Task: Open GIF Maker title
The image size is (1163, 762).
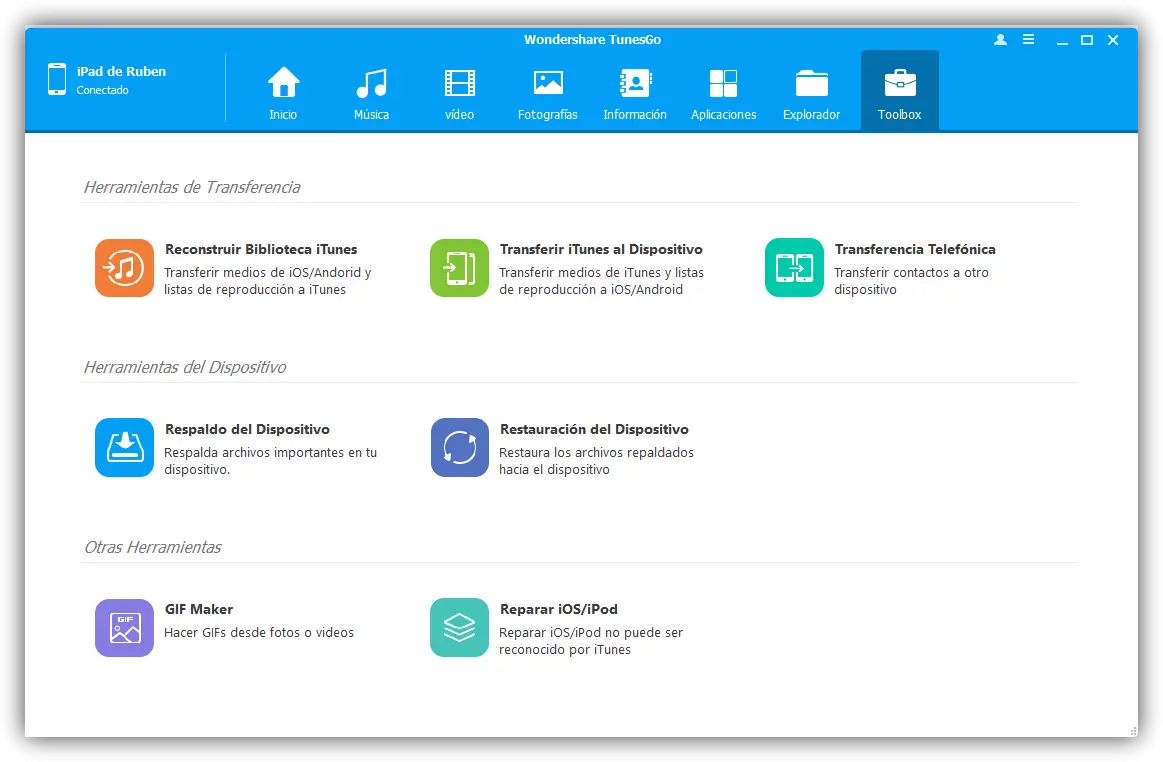Action: [x=199, y=609]
